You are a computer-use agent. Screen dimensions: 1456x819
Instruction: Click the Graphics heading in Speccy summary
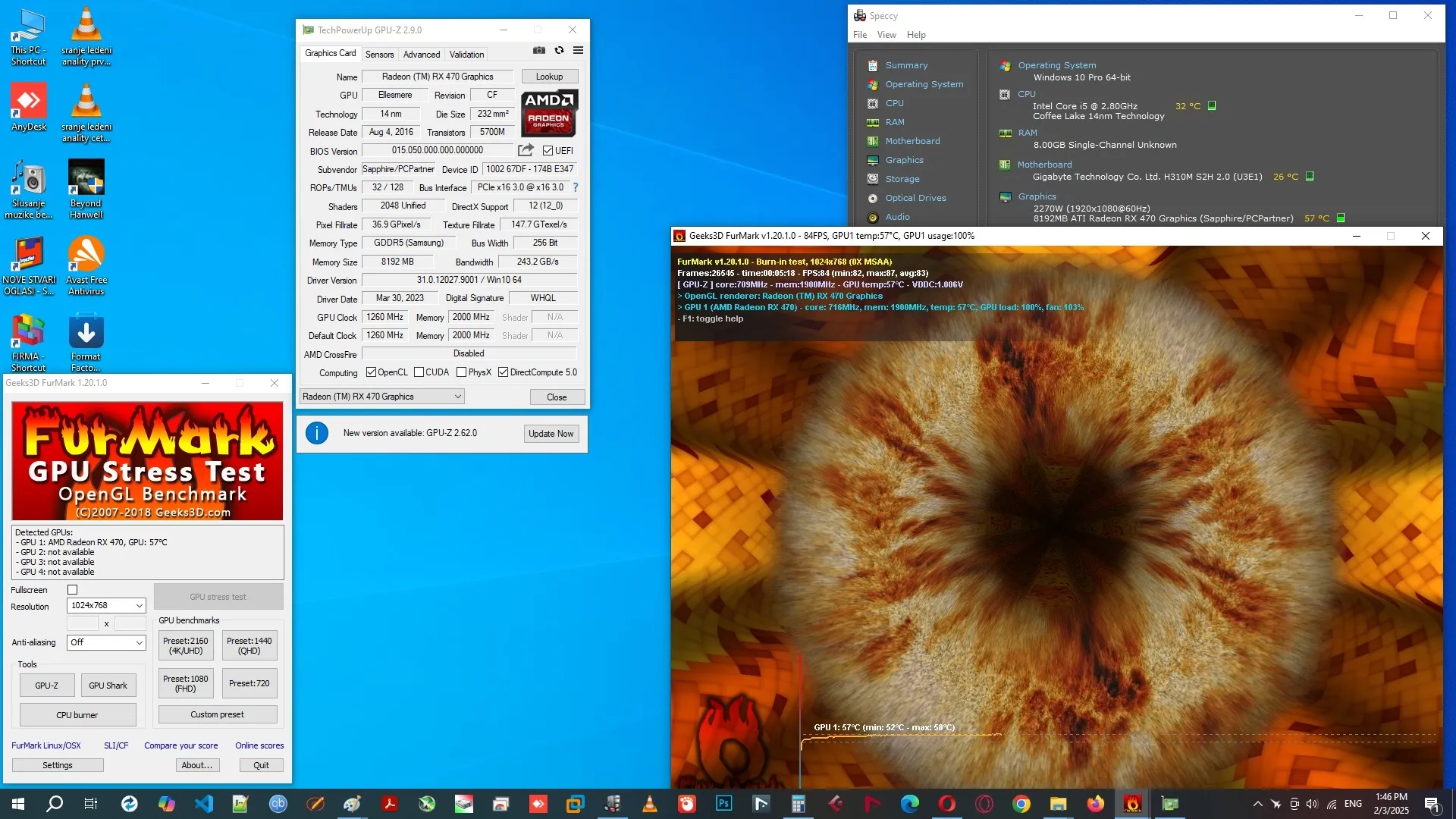coord(1037,196)
